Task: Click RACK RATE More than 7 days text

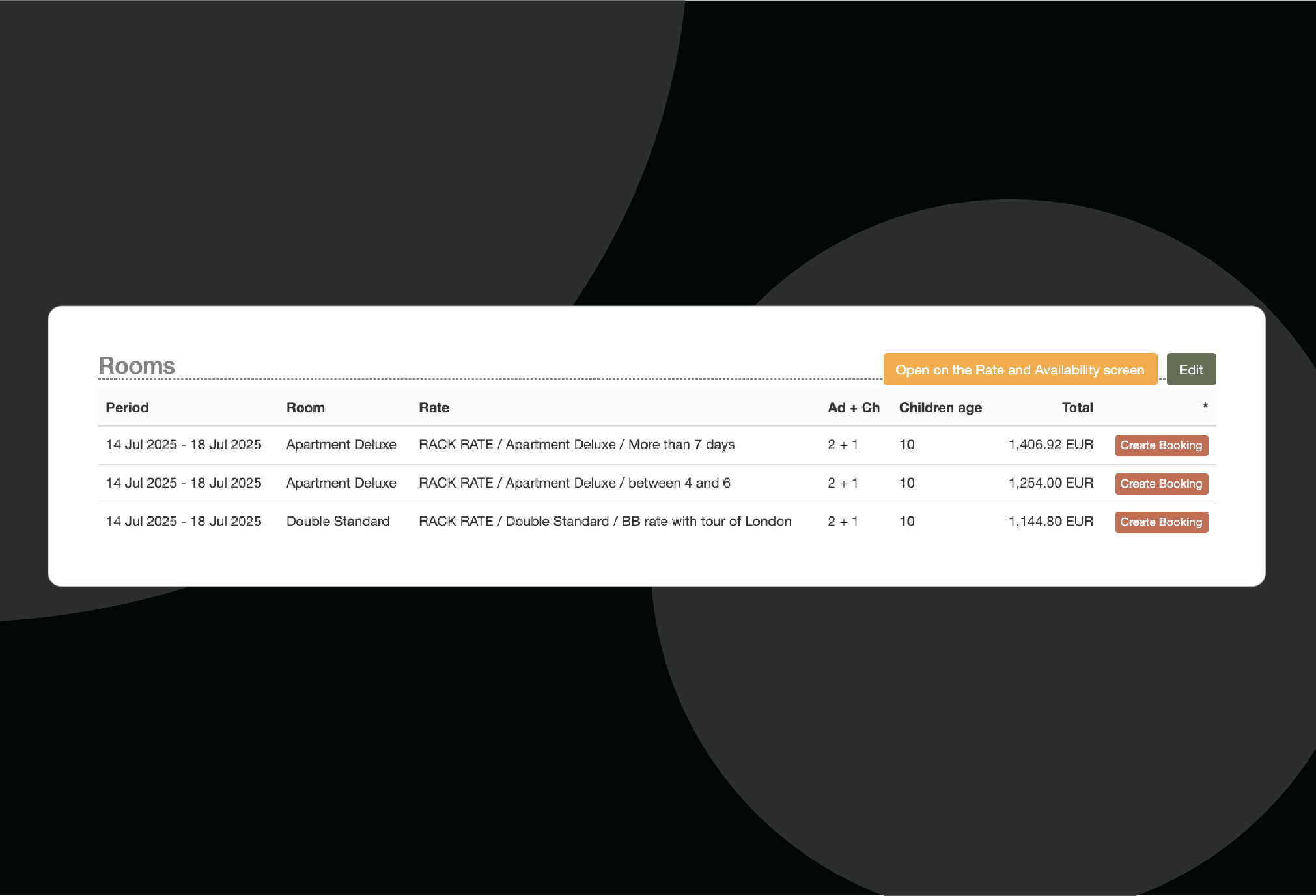Action: tap(576, 445)
